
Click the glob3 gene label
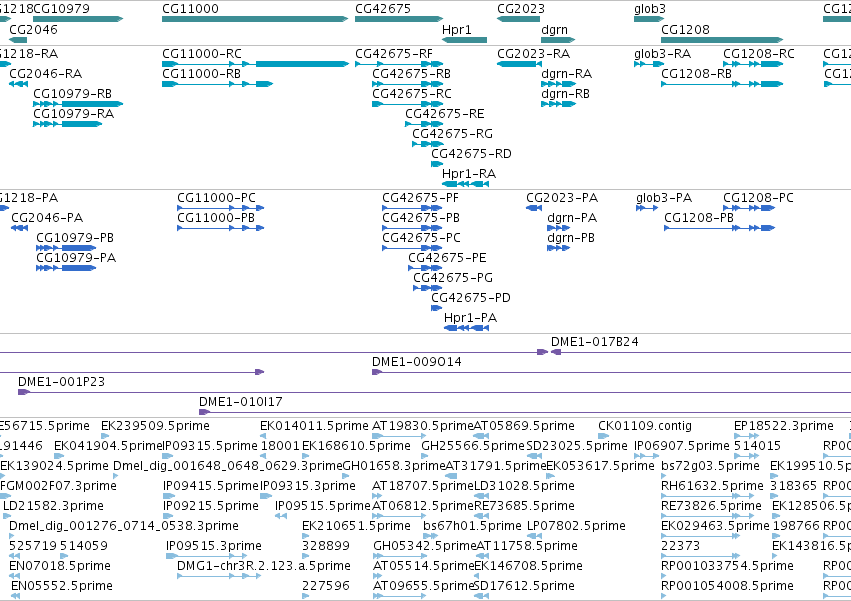650,9
